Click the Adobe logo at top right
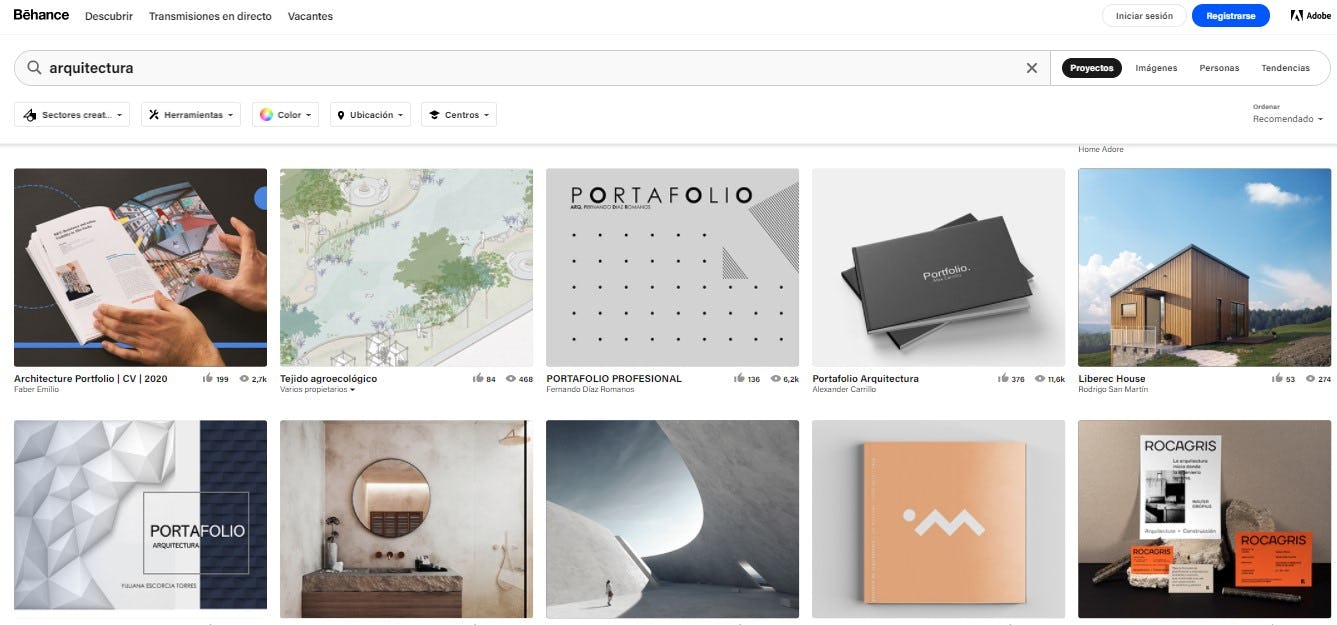 (1310, 15)
